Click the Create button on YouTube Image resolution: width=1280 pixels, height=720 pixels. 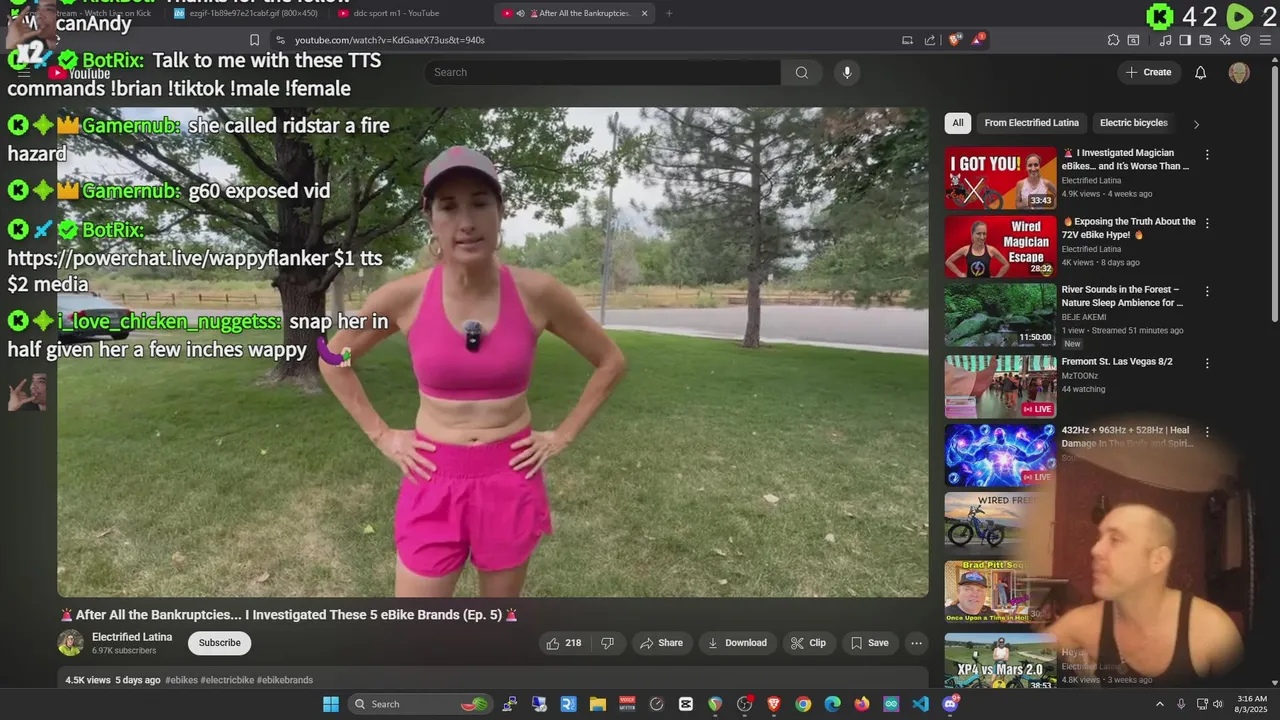[x=1148, y=72]
